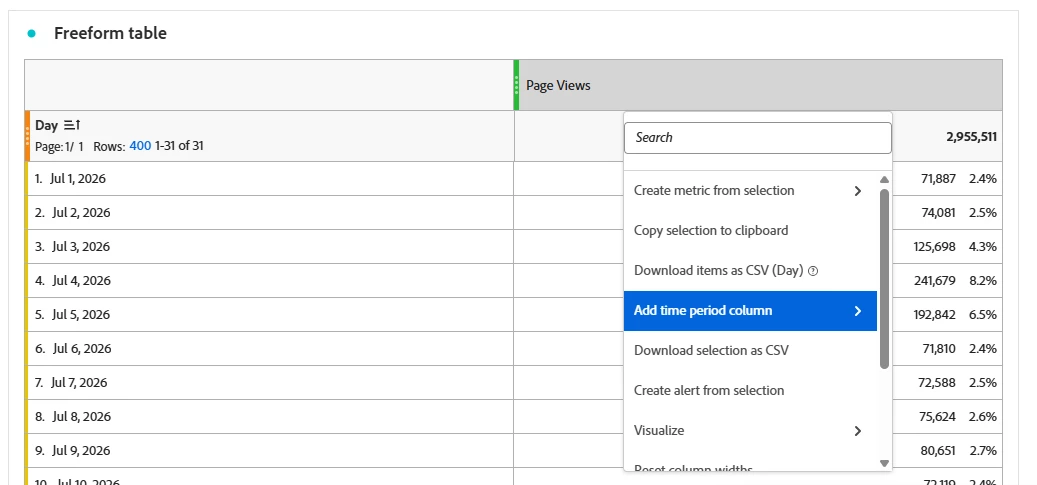Click the Day dimension header label
1037x485 pixels.
click(x=46, y=125)
